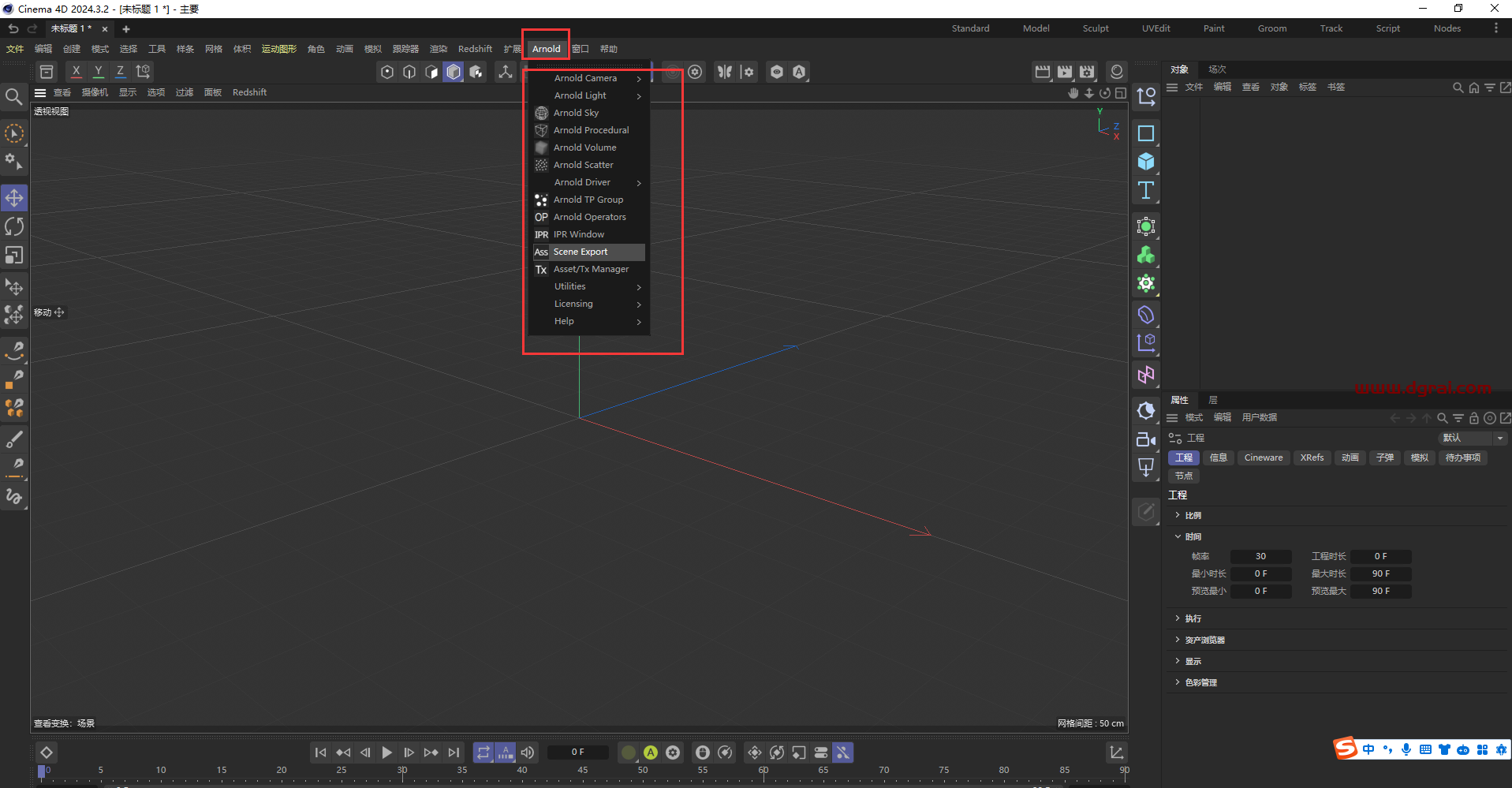Toggle the attribute panel lock icon

click(1473, 418)
